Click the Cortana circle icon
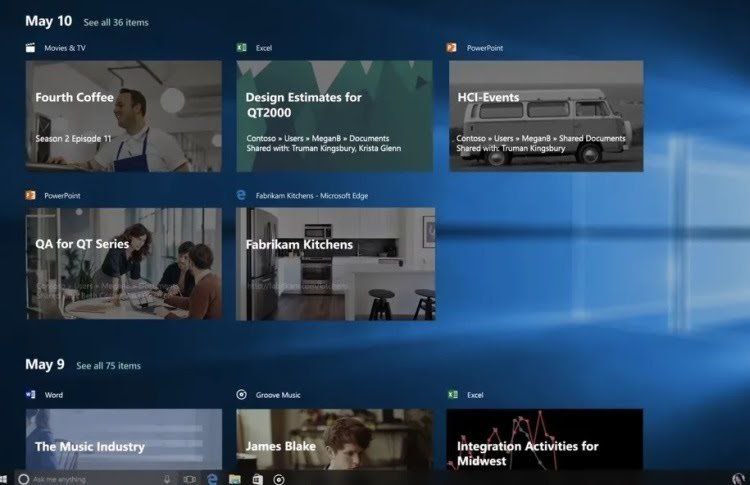 pyautogui.click(x=23, y=479)
